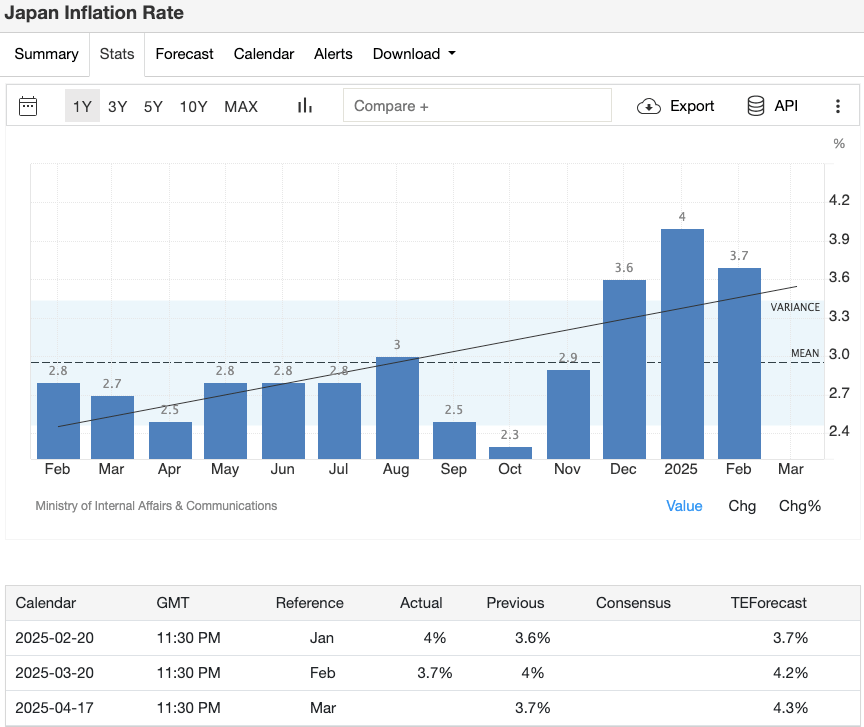Open the Calendar tab

[x=264, y=54]
